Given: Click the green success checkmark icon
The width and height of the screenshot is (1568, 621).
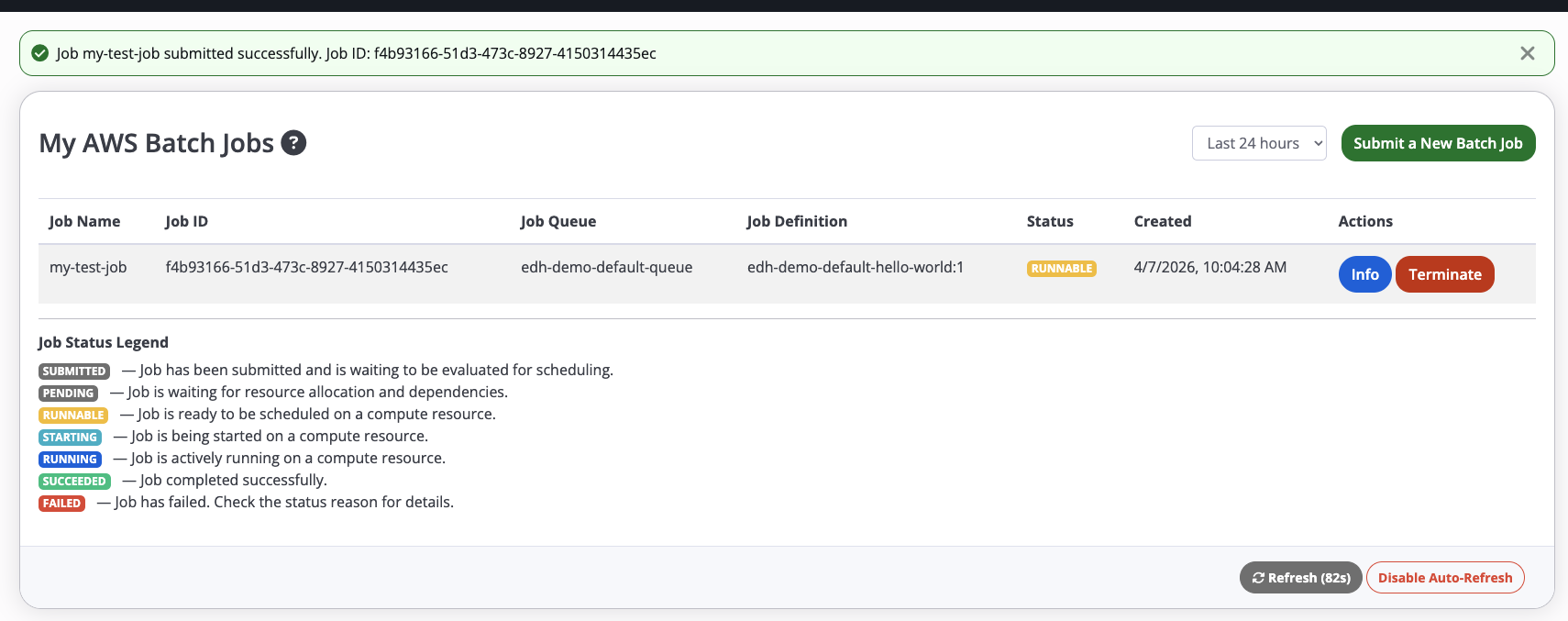Looking at the screenshot, I should [40, 53].
